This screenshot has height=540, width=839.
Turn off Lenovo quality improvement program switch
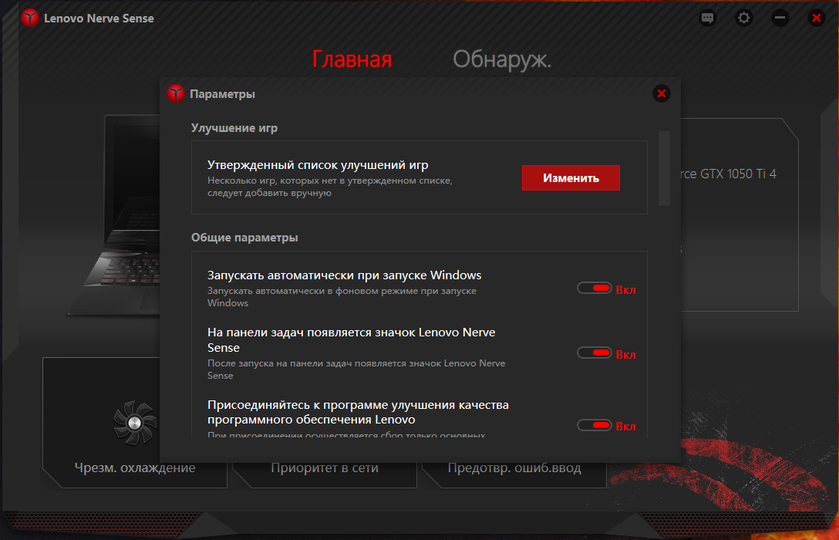(x=595, y=425)
